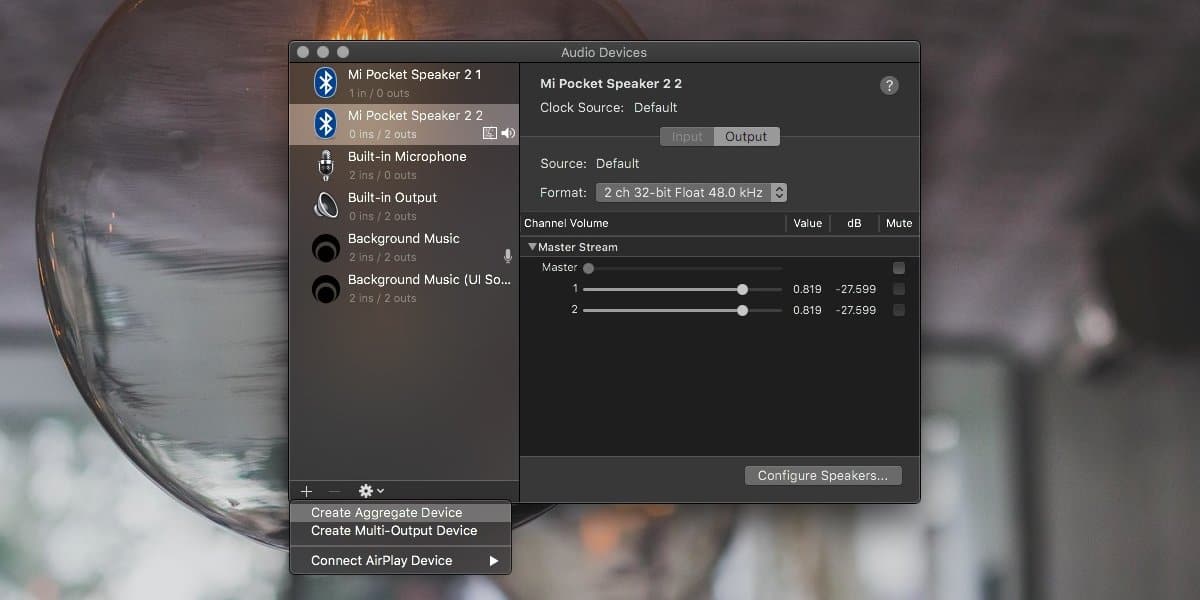Image resolution: width=1200 pixels, height=600 pixels.
Task: Click the channel 2 volume slider knob
Action: 742,310
